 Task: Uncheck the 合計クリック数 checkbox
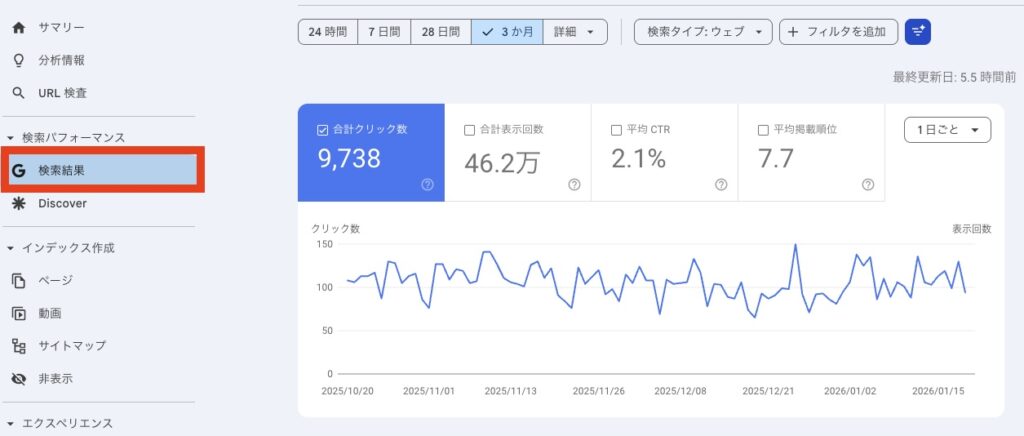tap(322, 130)
